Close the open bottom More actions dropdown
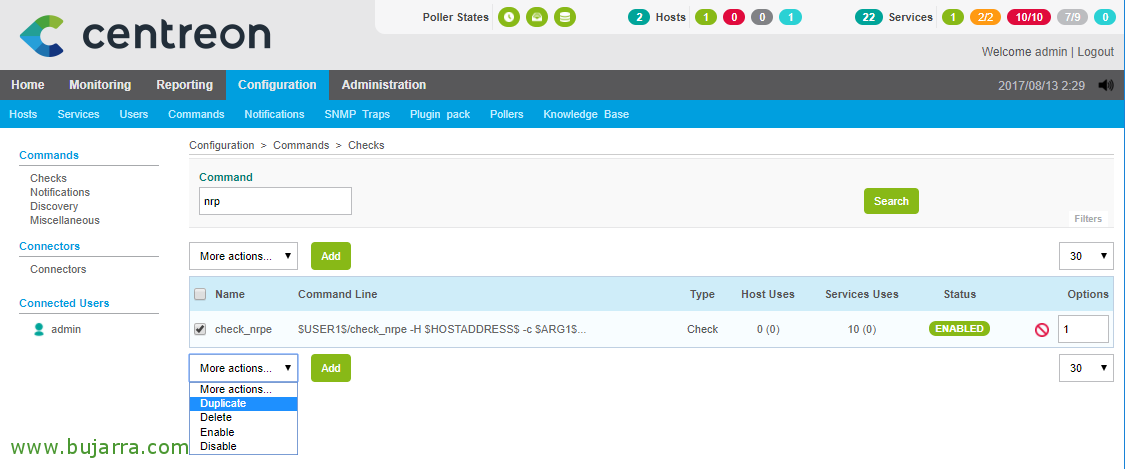 [x=243, y=368]
